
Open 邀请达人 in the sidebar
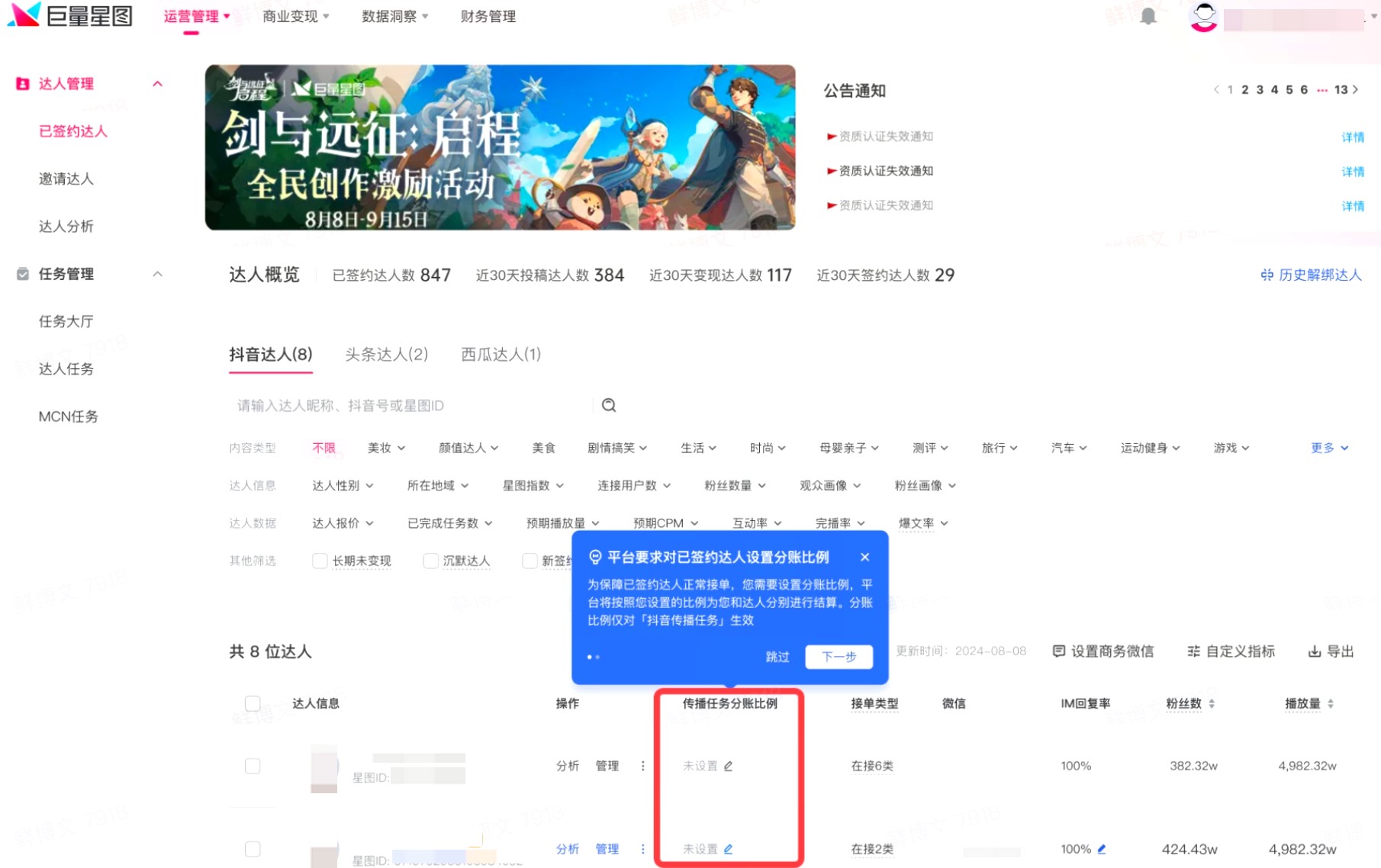pos(66,179)
